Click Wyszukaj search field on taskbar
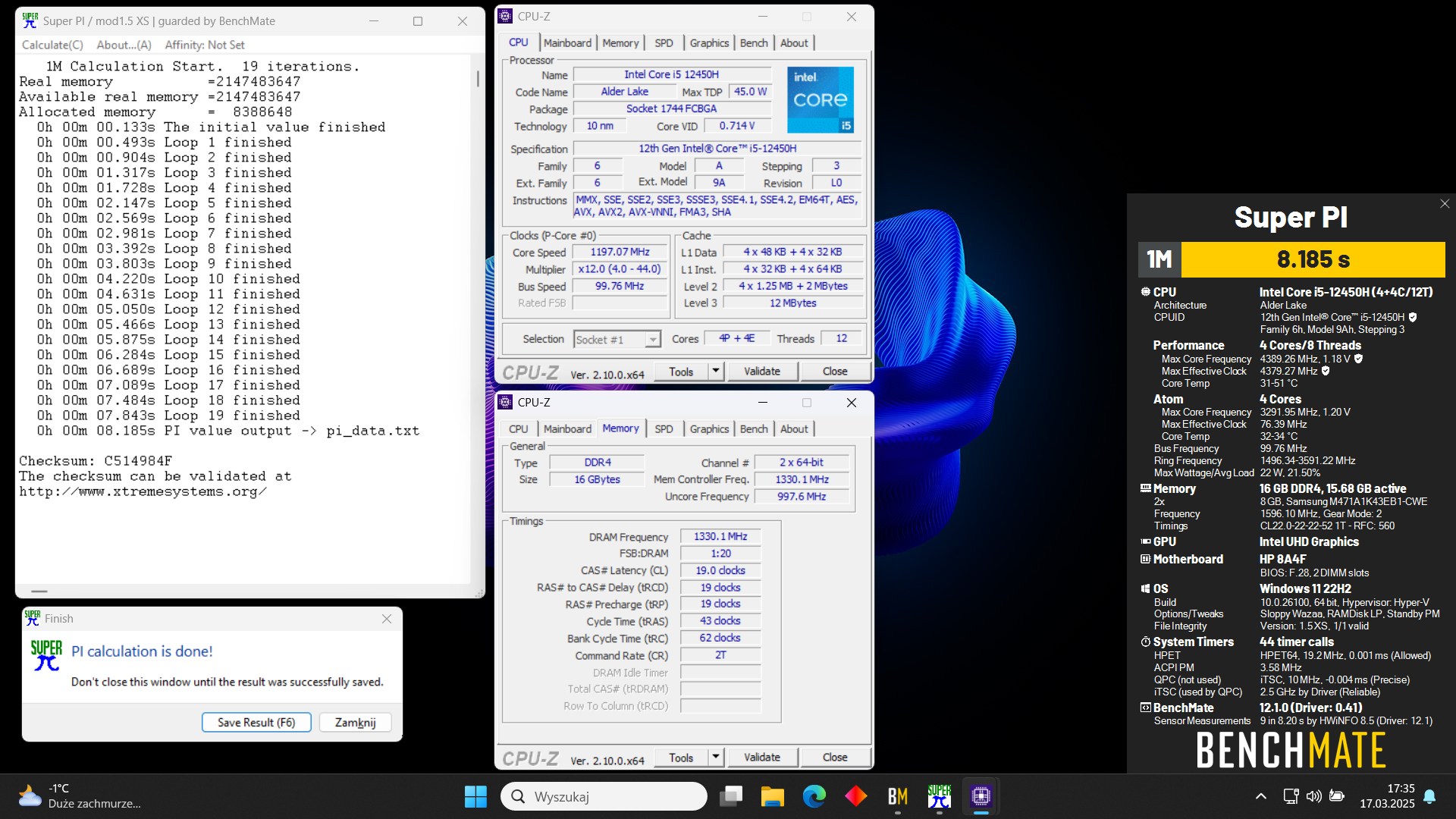 point(604,796)
